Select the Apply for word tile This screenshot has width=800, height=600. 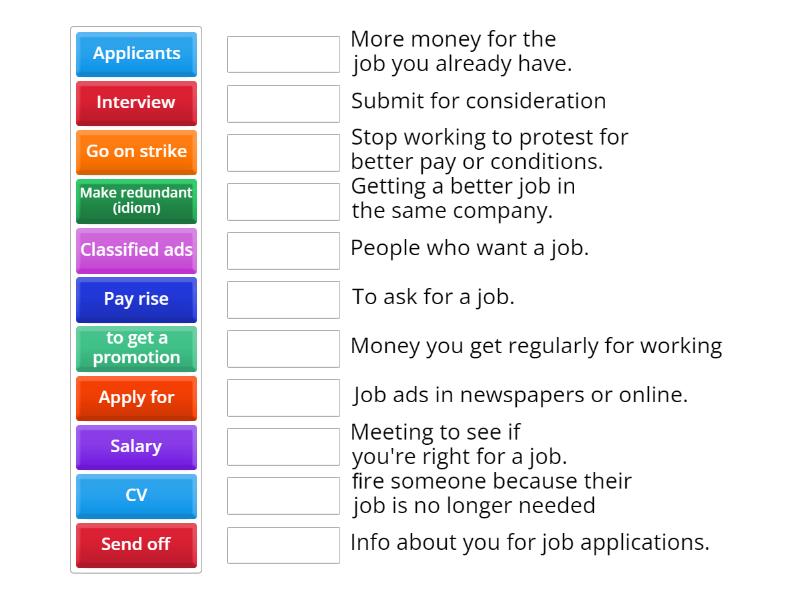click(136, 398)
